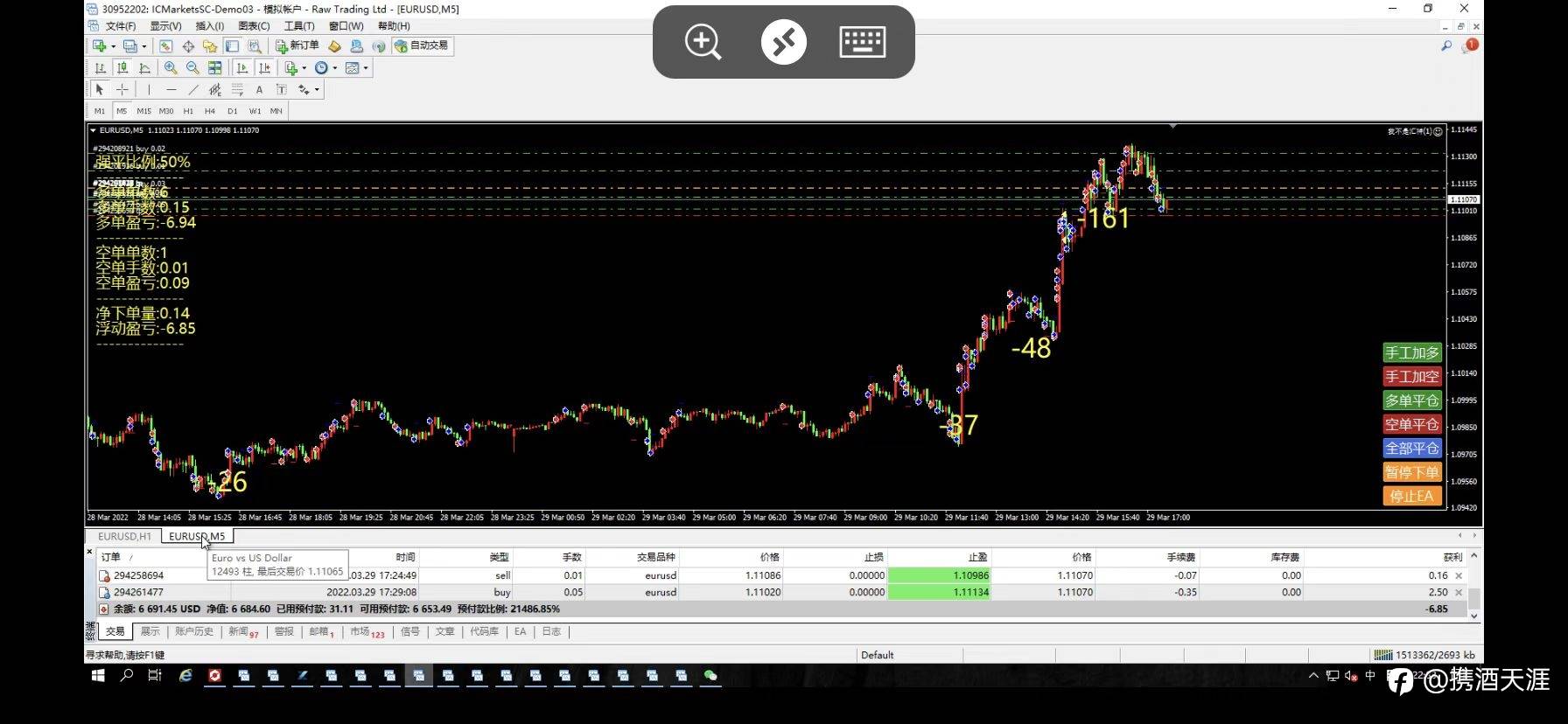
Task: Click the New Order (新订单) toolbar button
Action: [297, 45]
